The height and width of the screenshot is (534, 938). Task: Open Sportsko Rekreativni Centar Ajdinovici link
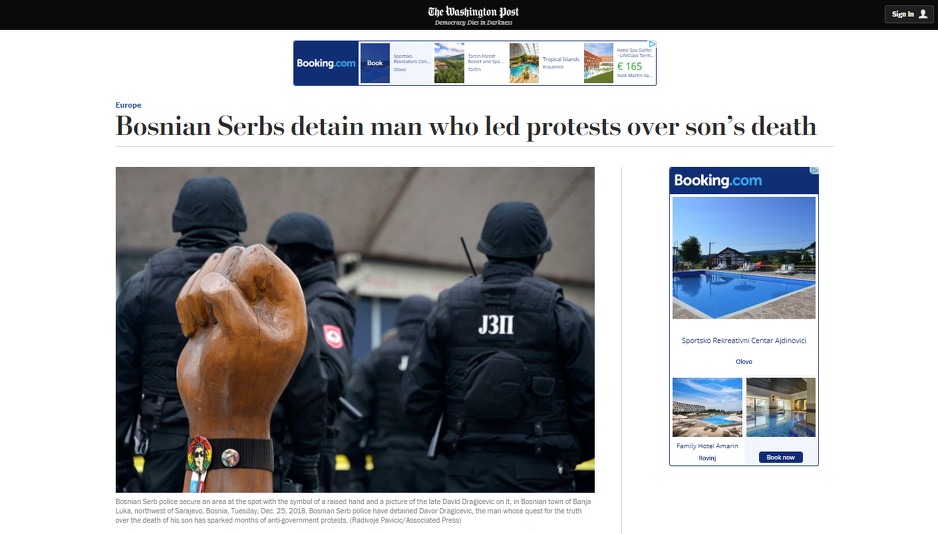coord(744,340)
